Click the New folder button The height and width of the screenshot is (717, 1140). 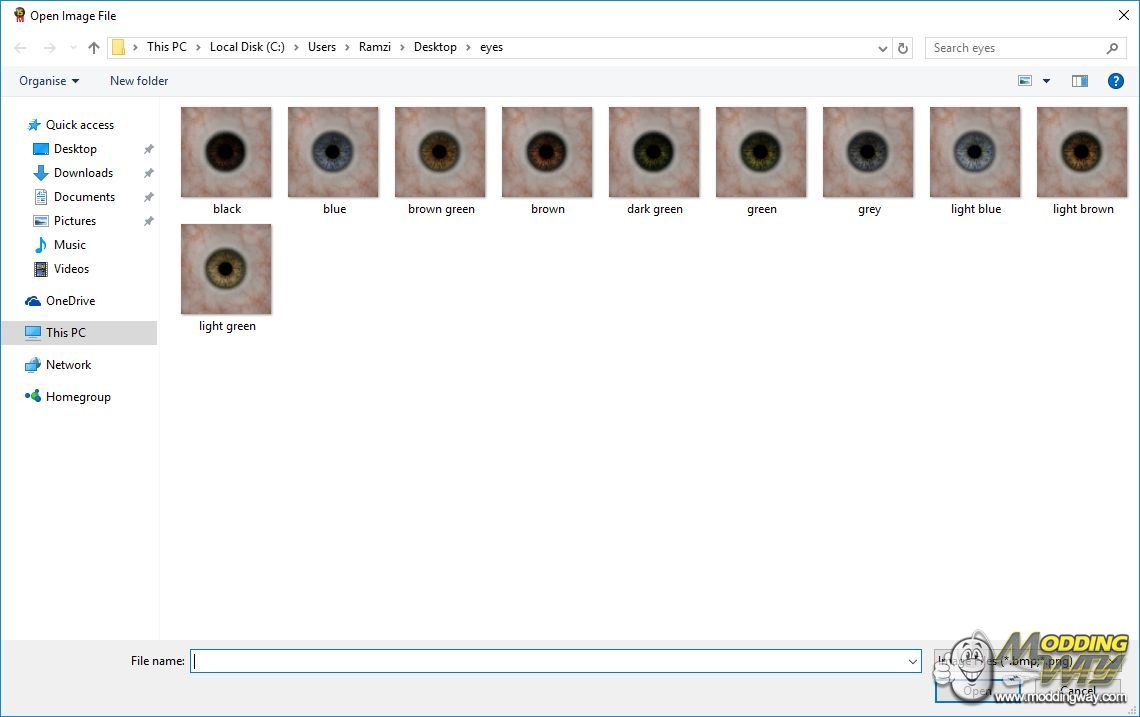[x=139, y=81]
